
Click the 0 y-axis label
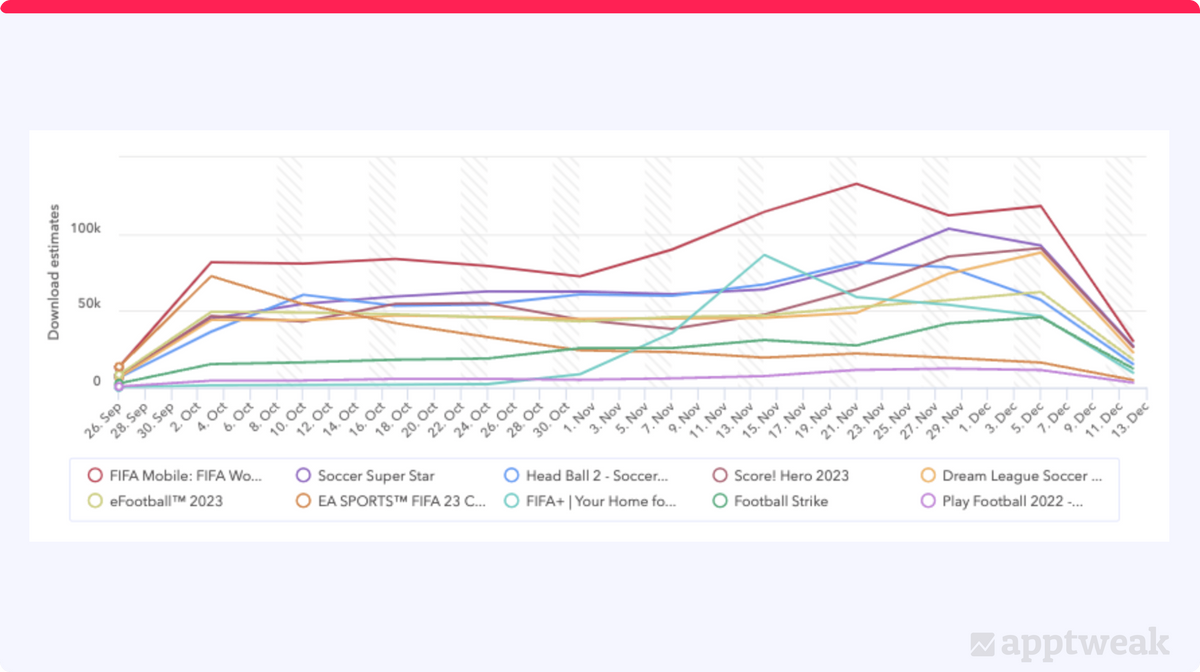click(97, 381)
